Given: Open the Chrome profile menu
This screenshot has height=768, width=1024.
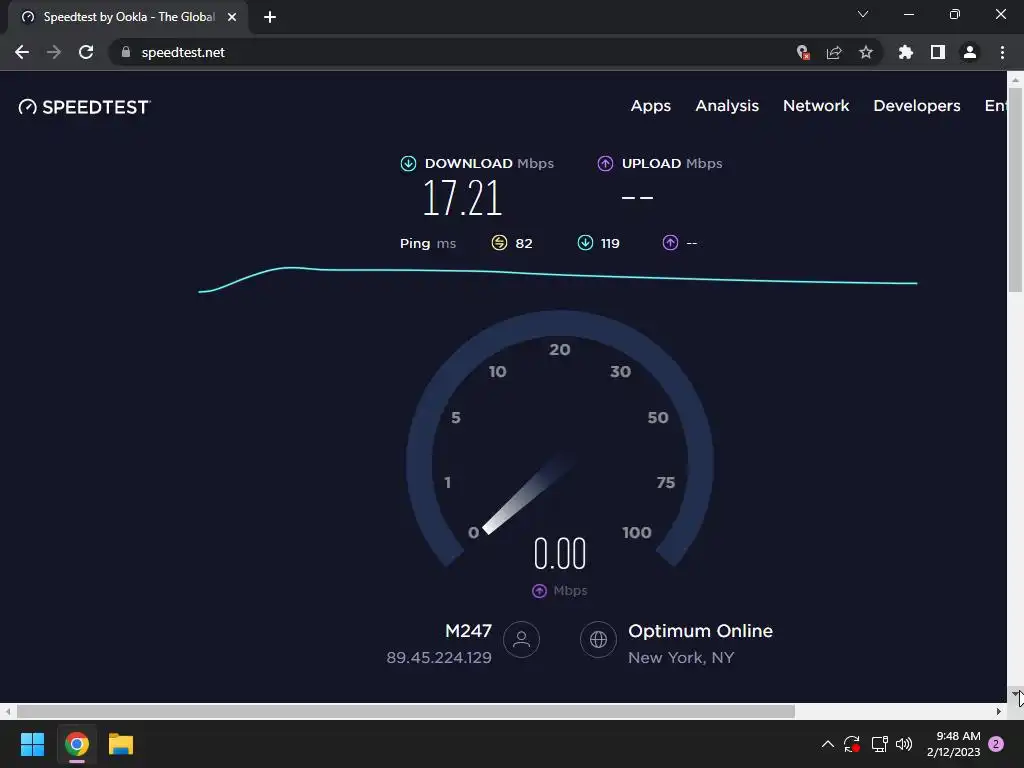Looking at the screenshot, I should (970, 52).
